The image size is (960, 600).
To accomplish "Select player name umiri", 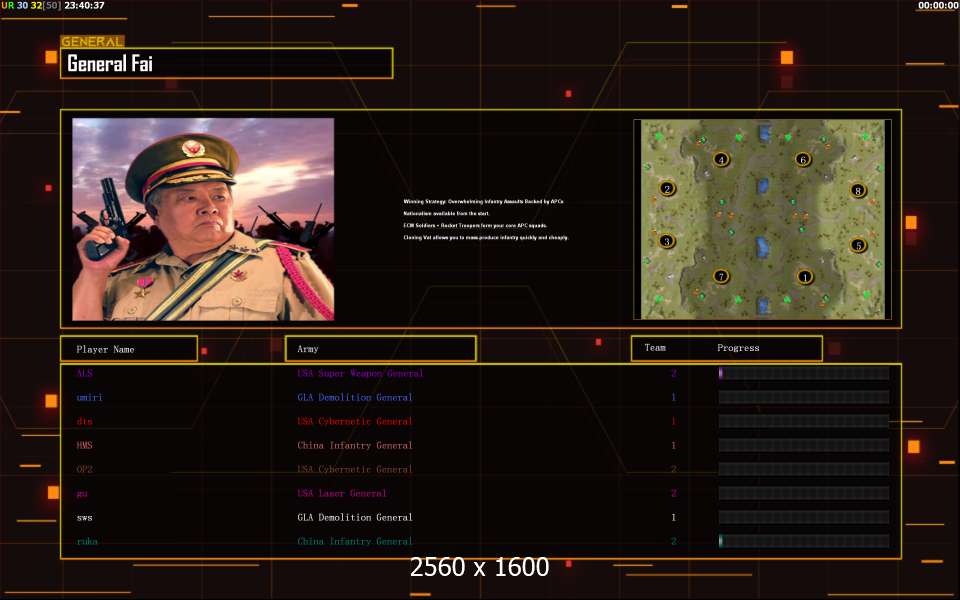I will click(89, 397).
